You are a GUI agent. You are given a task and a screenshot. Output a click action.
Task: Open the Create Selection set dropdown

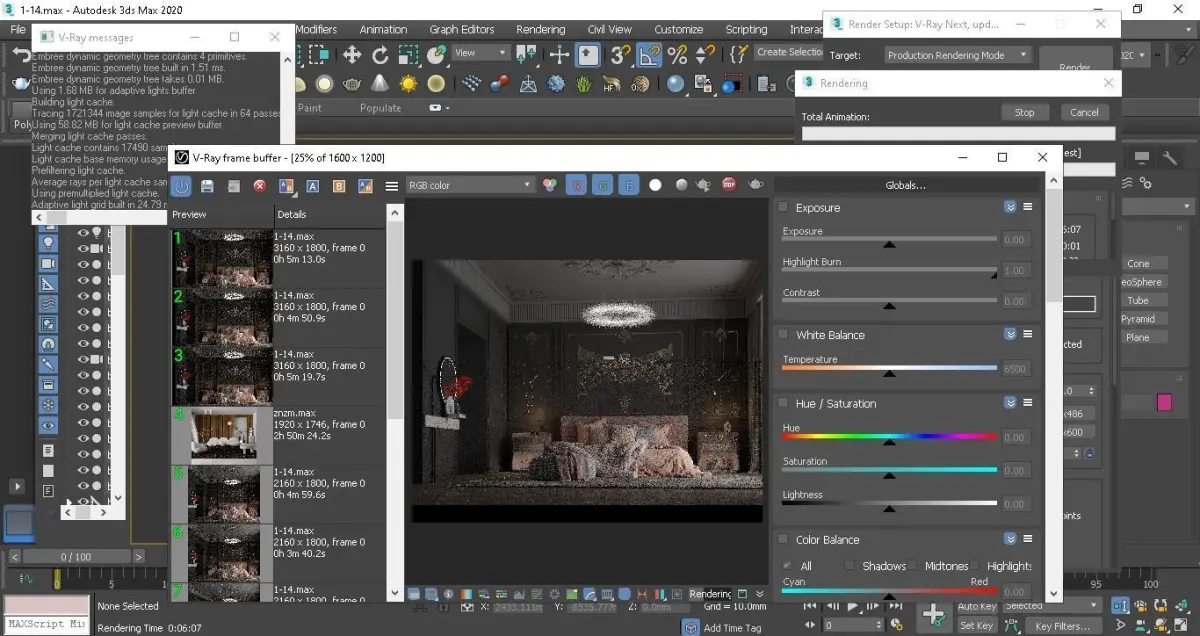790,52
